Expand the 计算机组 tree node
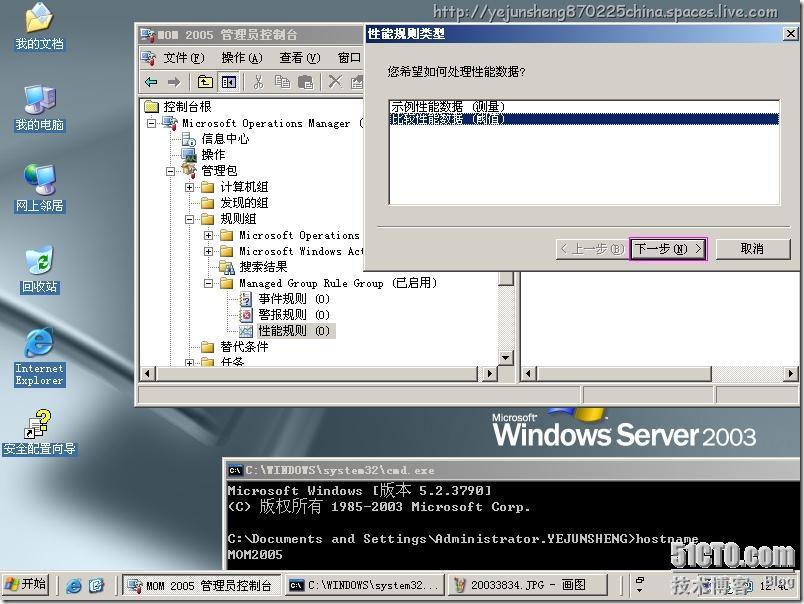The height and width of the screenshot is (604, 804). tap(190, 188)
